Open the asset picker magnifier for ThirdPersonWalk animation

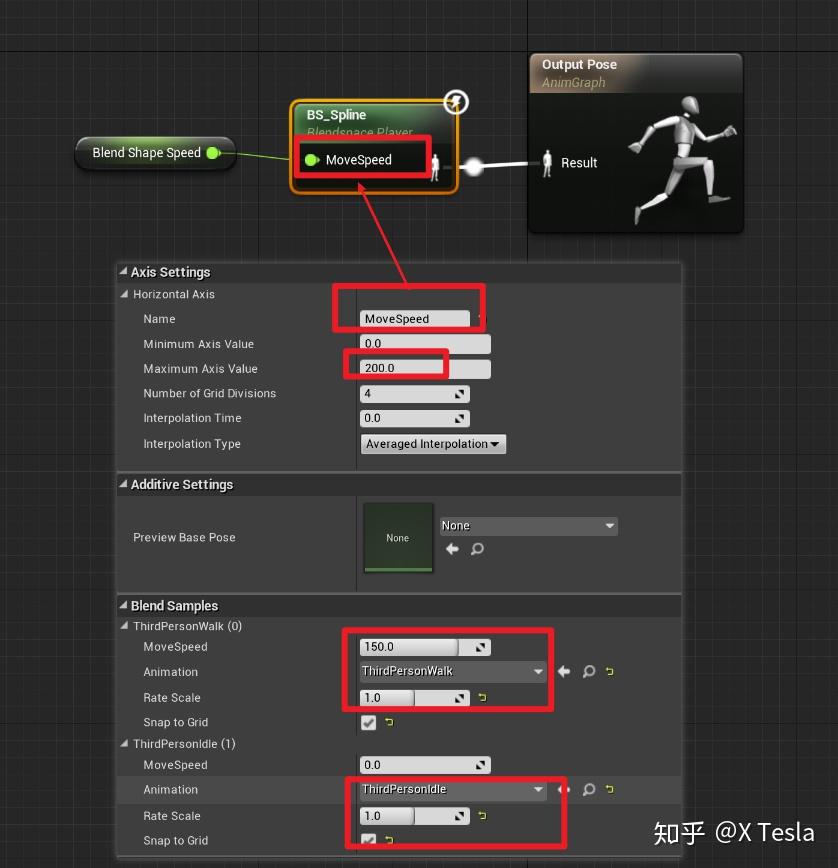pos(588,671)
